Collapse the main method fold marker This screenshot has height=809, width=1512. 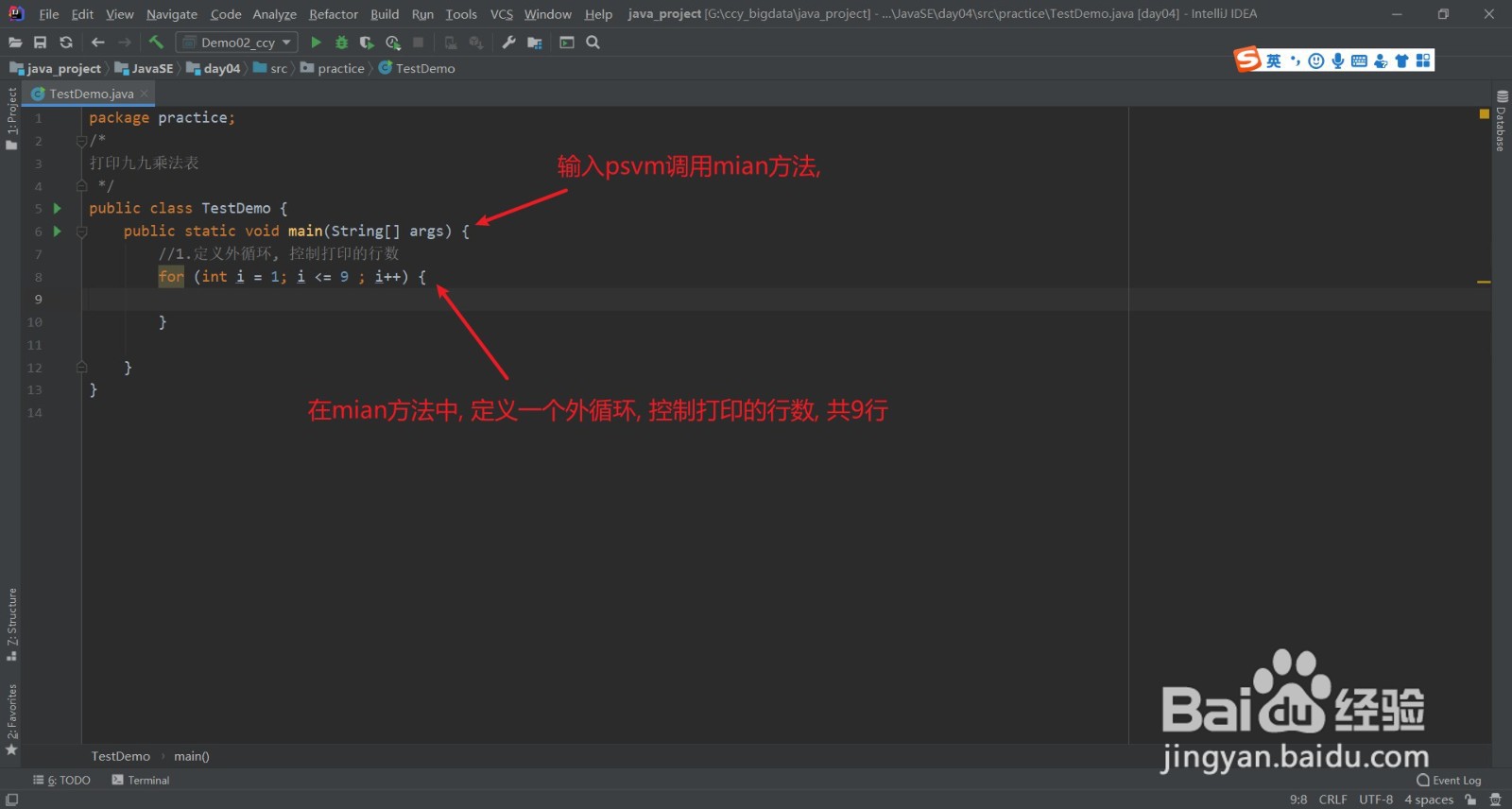coord(81,232)
